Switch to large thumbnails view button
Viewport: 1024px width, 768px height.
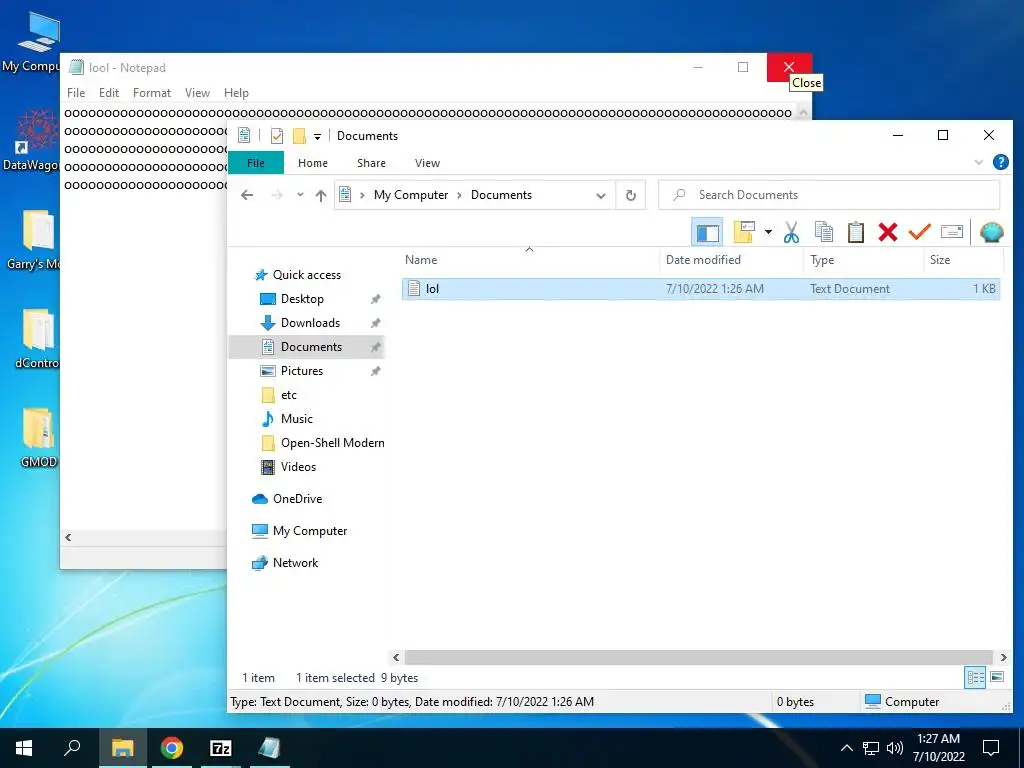point(997,677)
